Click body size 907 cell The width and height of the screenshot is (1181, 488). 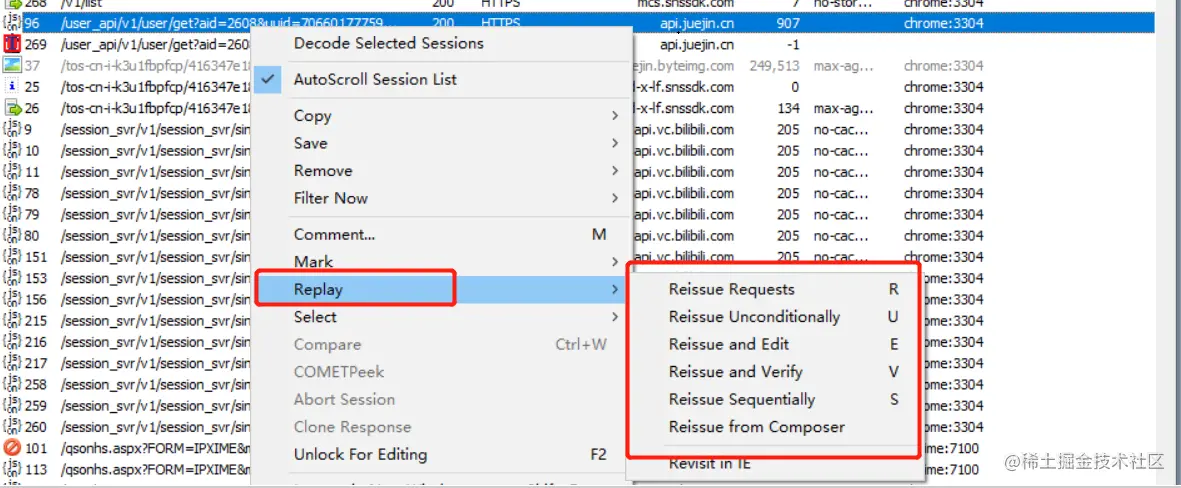click(x=787, y=23)
